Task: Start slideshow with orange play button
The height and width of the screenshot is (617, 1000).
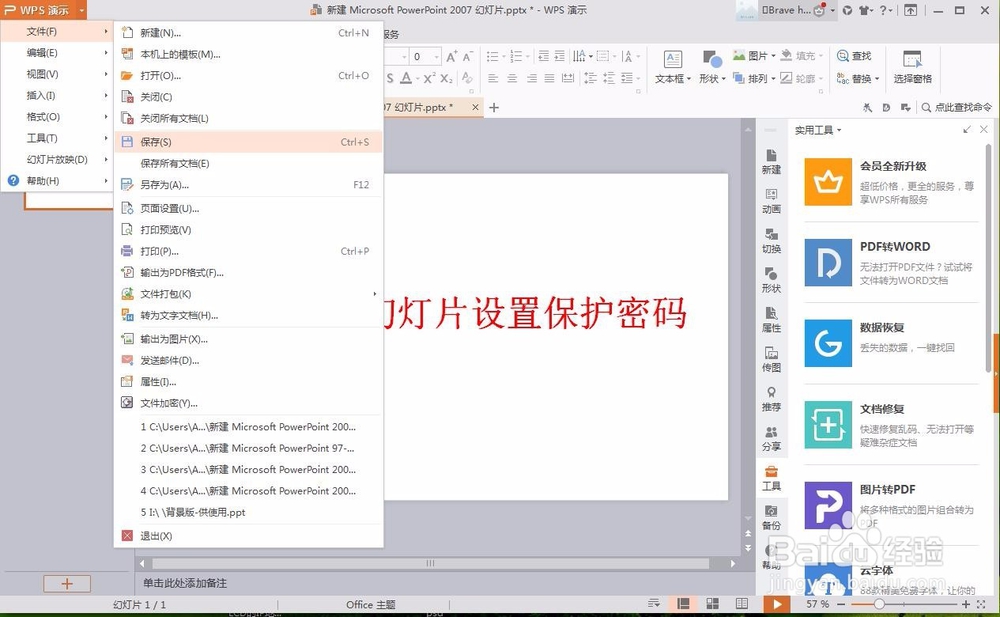Action: pyautogui.click(x=777, y=604)
